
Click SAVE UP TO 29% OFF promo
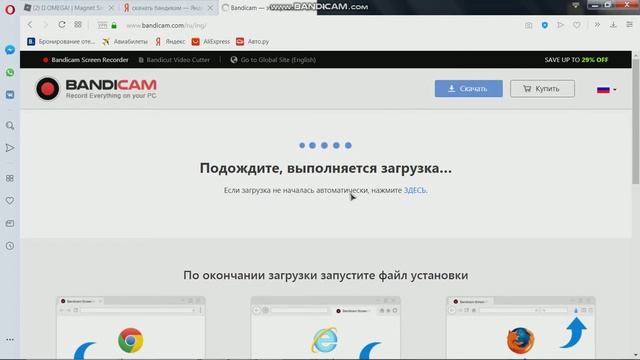576,60
